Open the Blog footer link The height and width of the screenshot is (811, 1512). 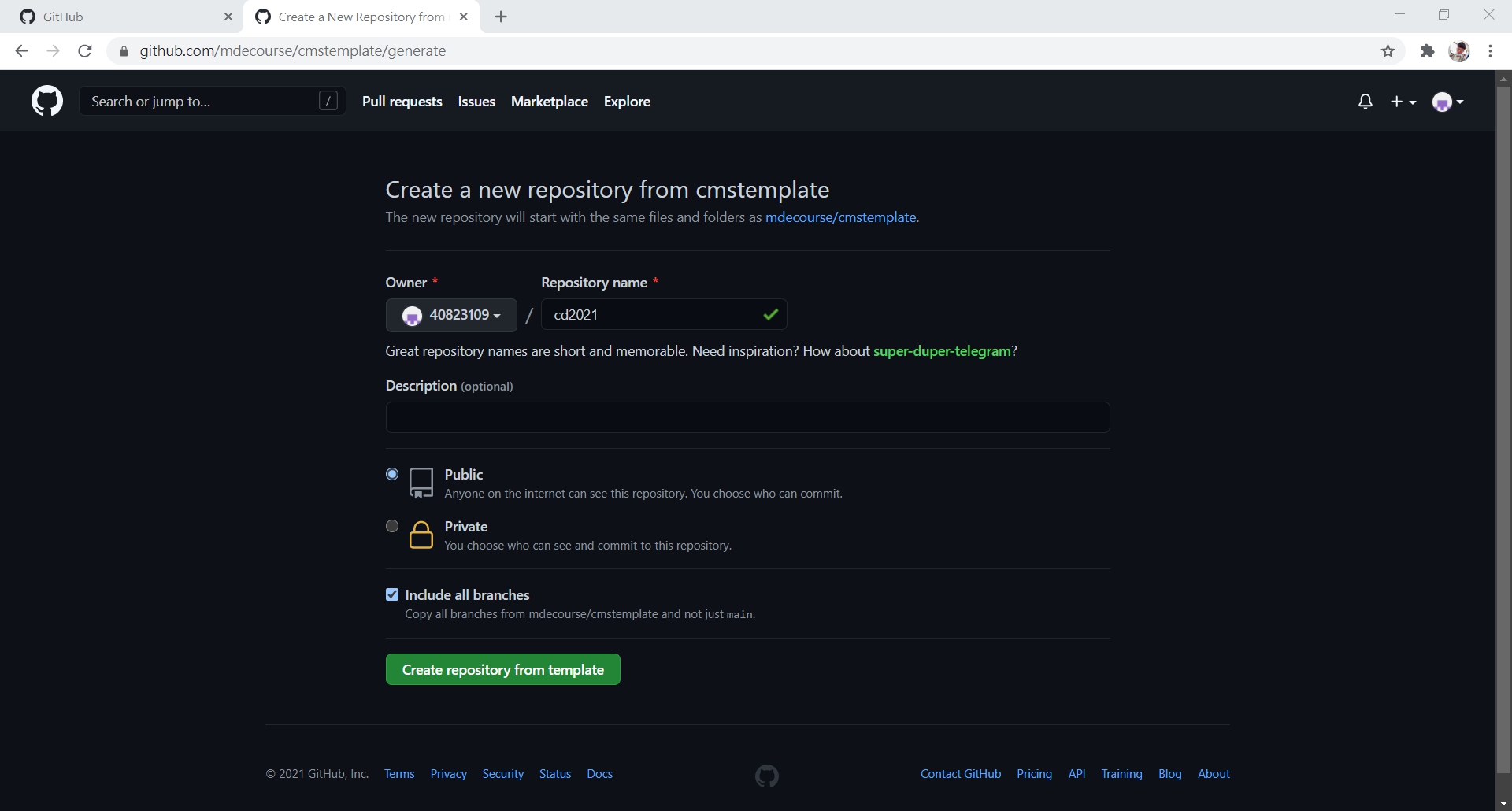point(1170,774)
